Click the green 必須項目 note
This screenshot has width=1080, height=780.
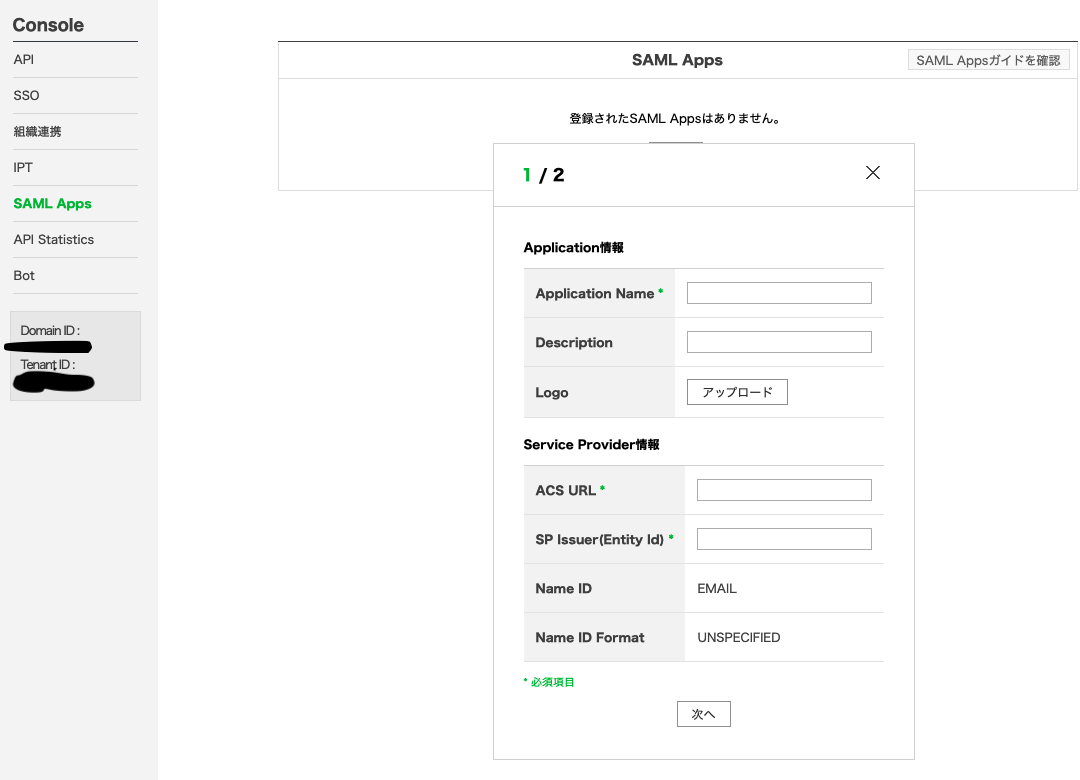tap(548, 681)
